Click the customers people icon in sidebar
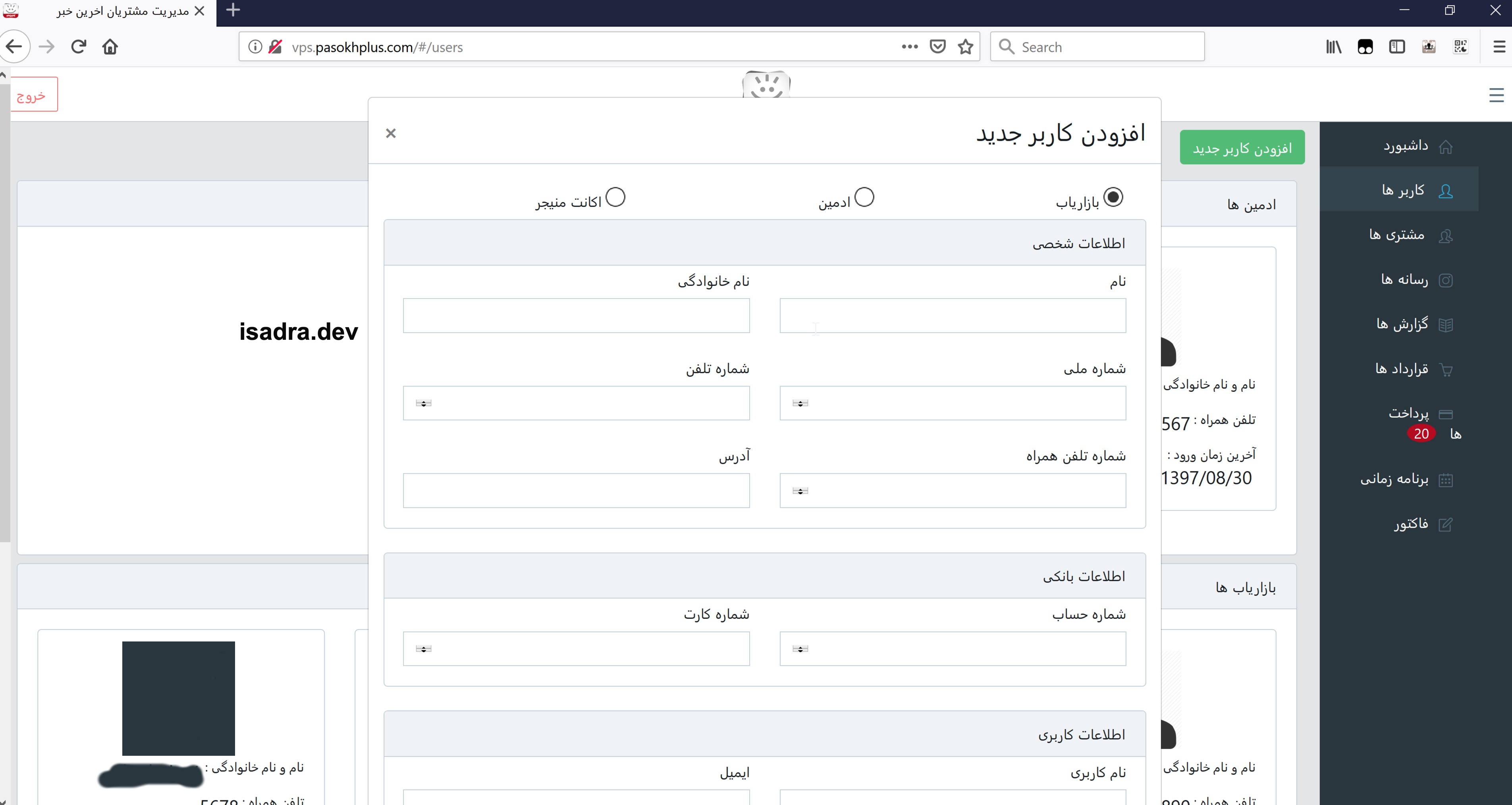The height and width of the screenshot is (805, 1512). click(1446, 236)
